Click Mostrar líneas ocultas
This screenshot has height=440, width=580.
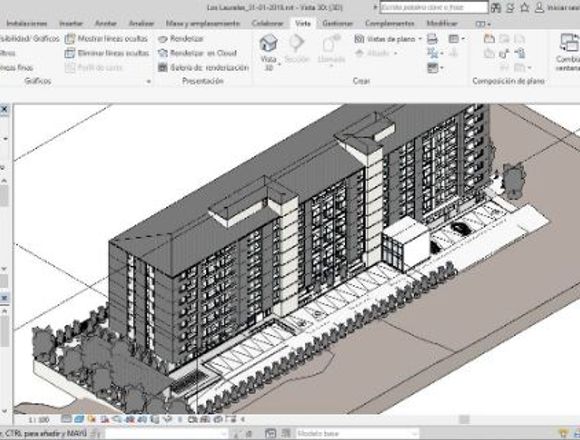(106, 39)
